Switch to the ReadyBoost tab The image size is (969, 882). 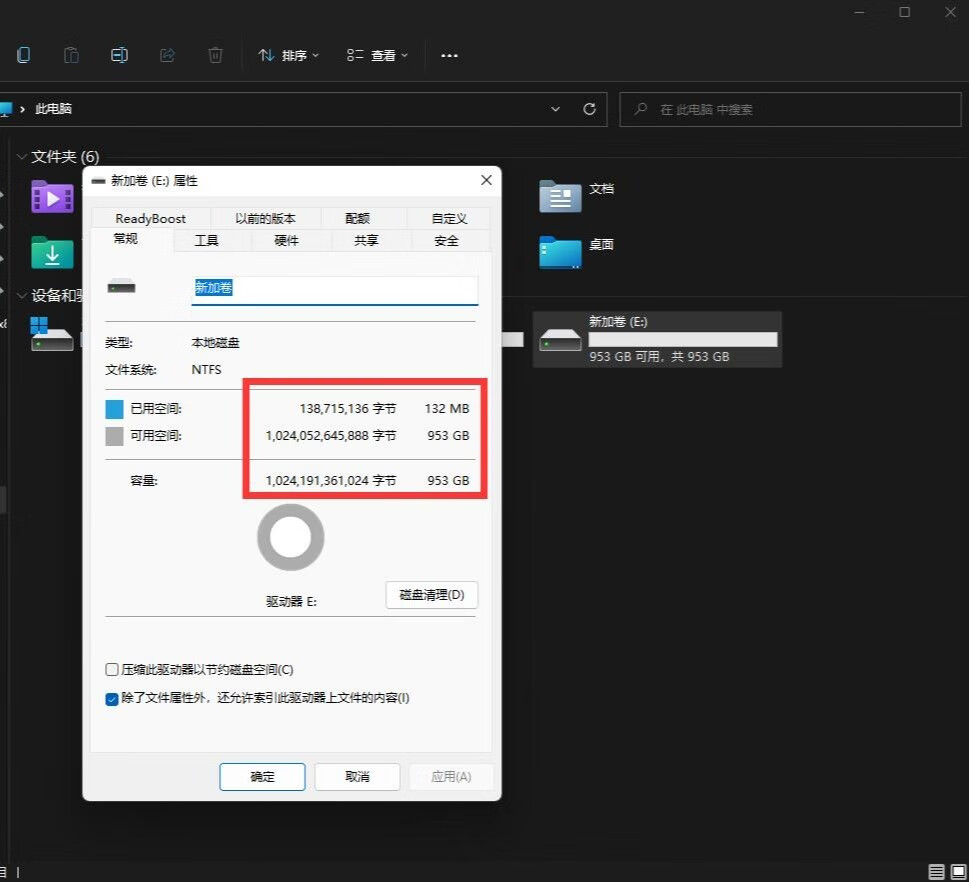coord(150,218)
